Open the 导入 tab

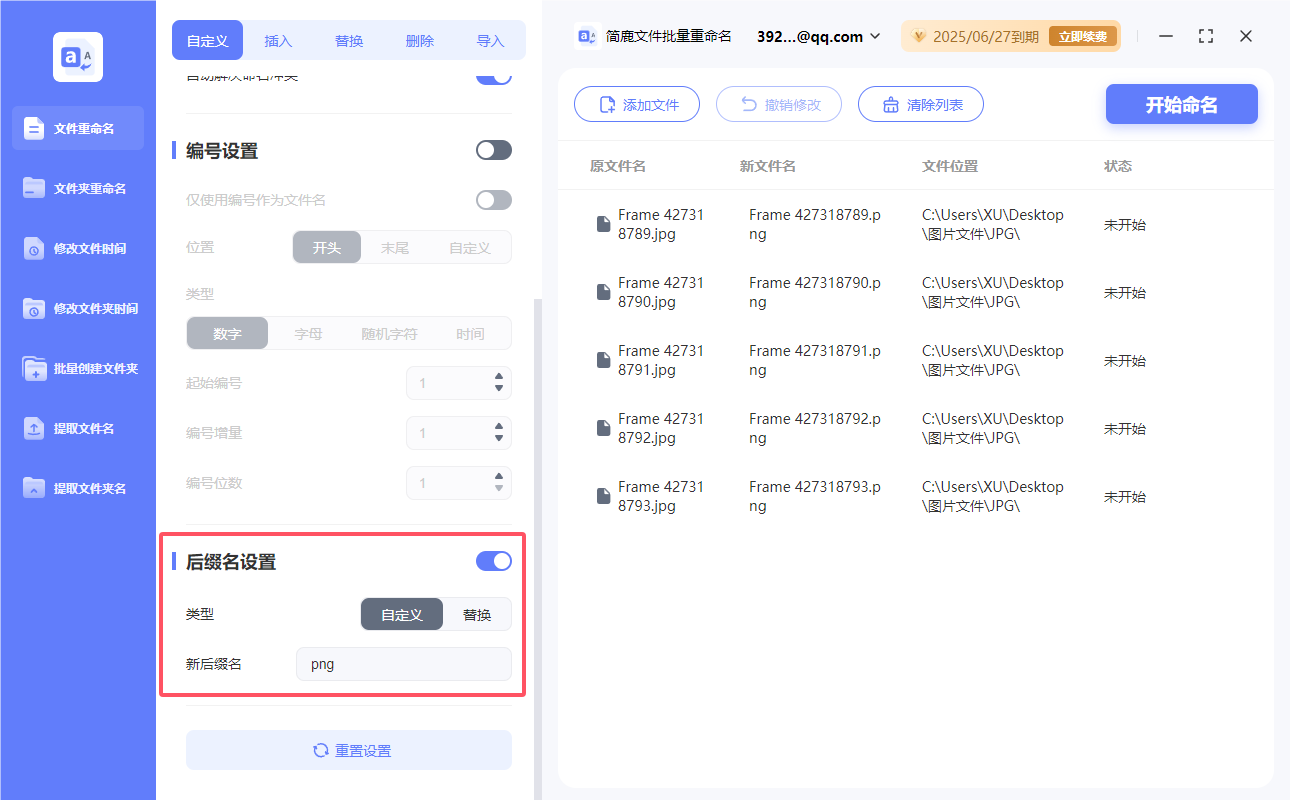(491, 40)
